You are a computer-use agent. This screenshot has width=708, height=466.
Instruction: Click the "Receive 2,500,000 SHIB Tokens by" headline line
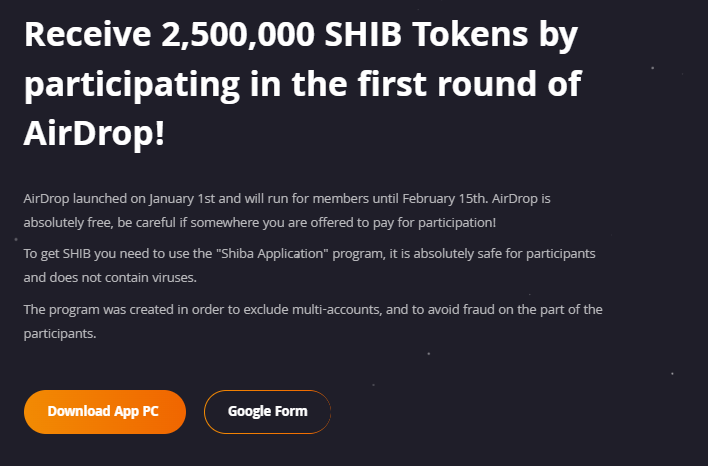coord(301,35)
